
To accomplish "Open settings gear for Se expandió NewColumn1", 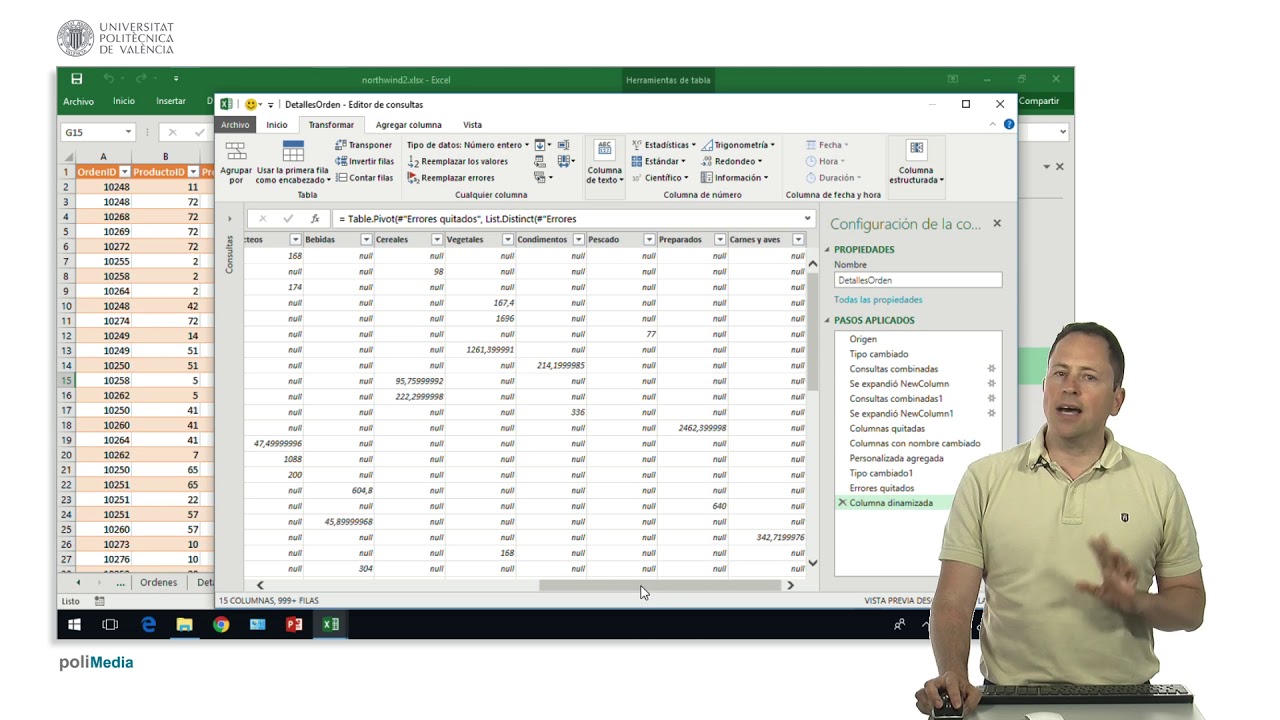I will (x=992, y=413).
